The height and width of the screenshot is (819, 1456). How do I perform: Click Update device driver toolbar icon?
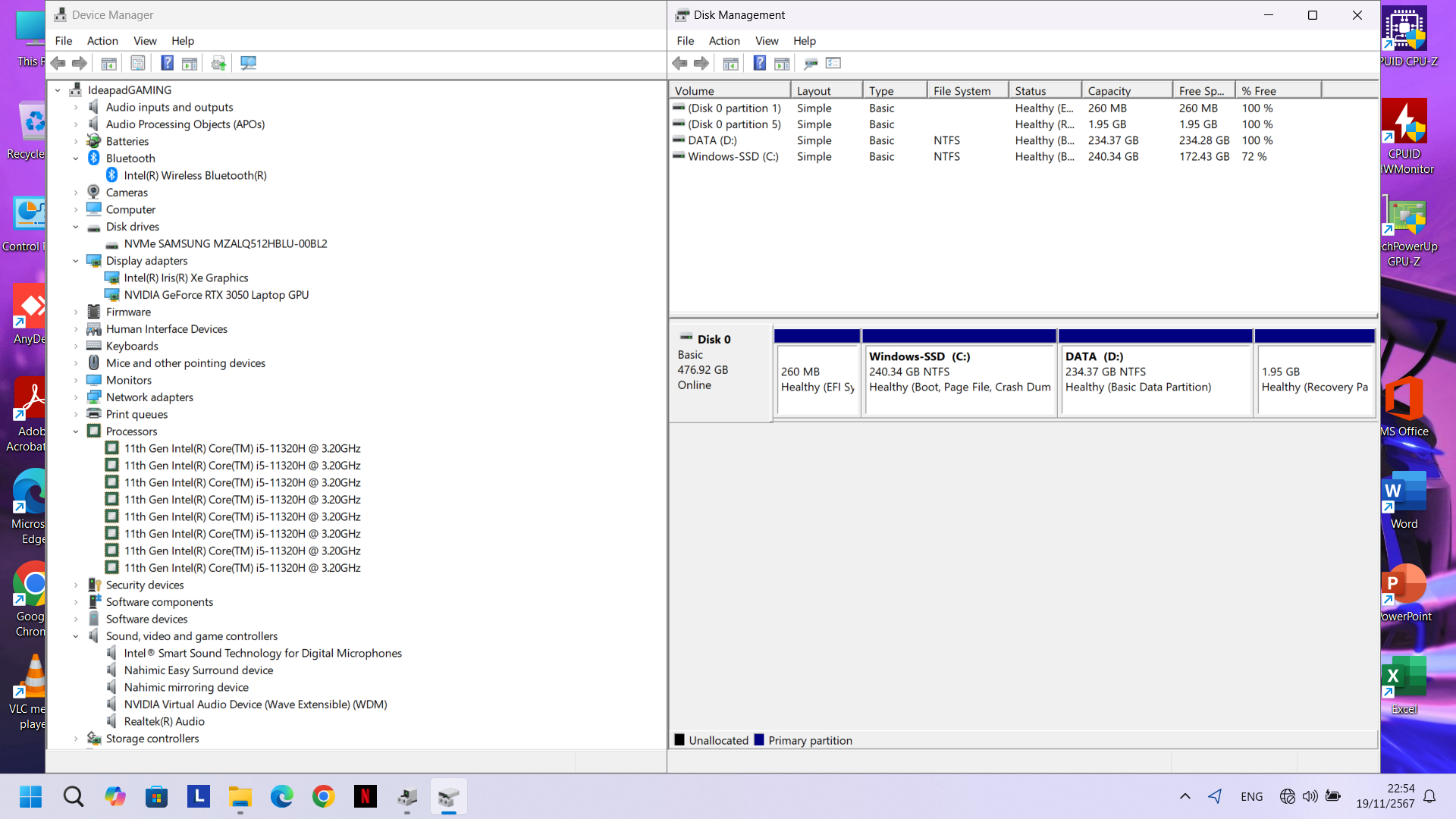coord(218,63)
